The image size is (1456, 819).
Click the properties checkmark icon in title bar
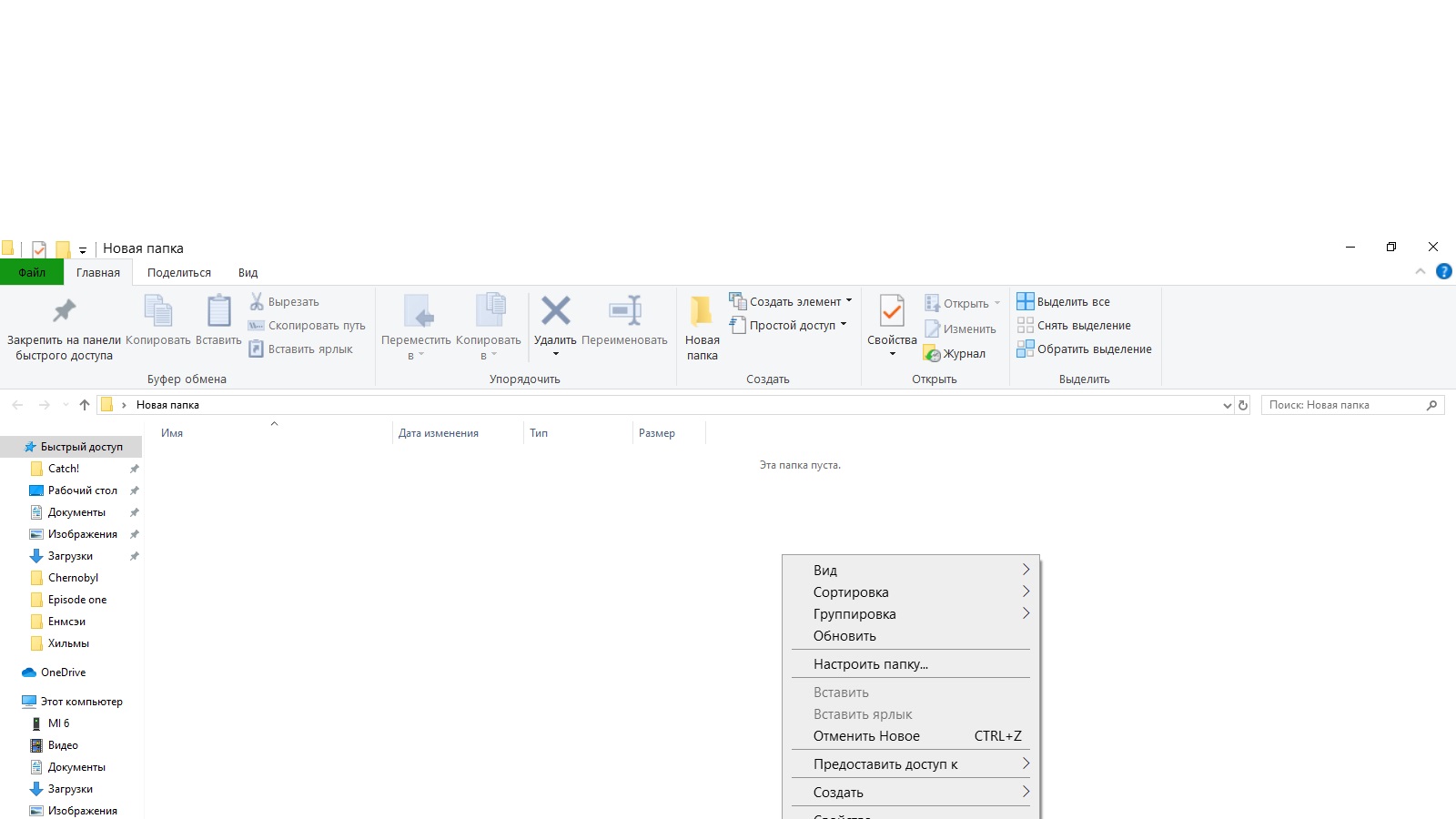[x=38, y=248]
